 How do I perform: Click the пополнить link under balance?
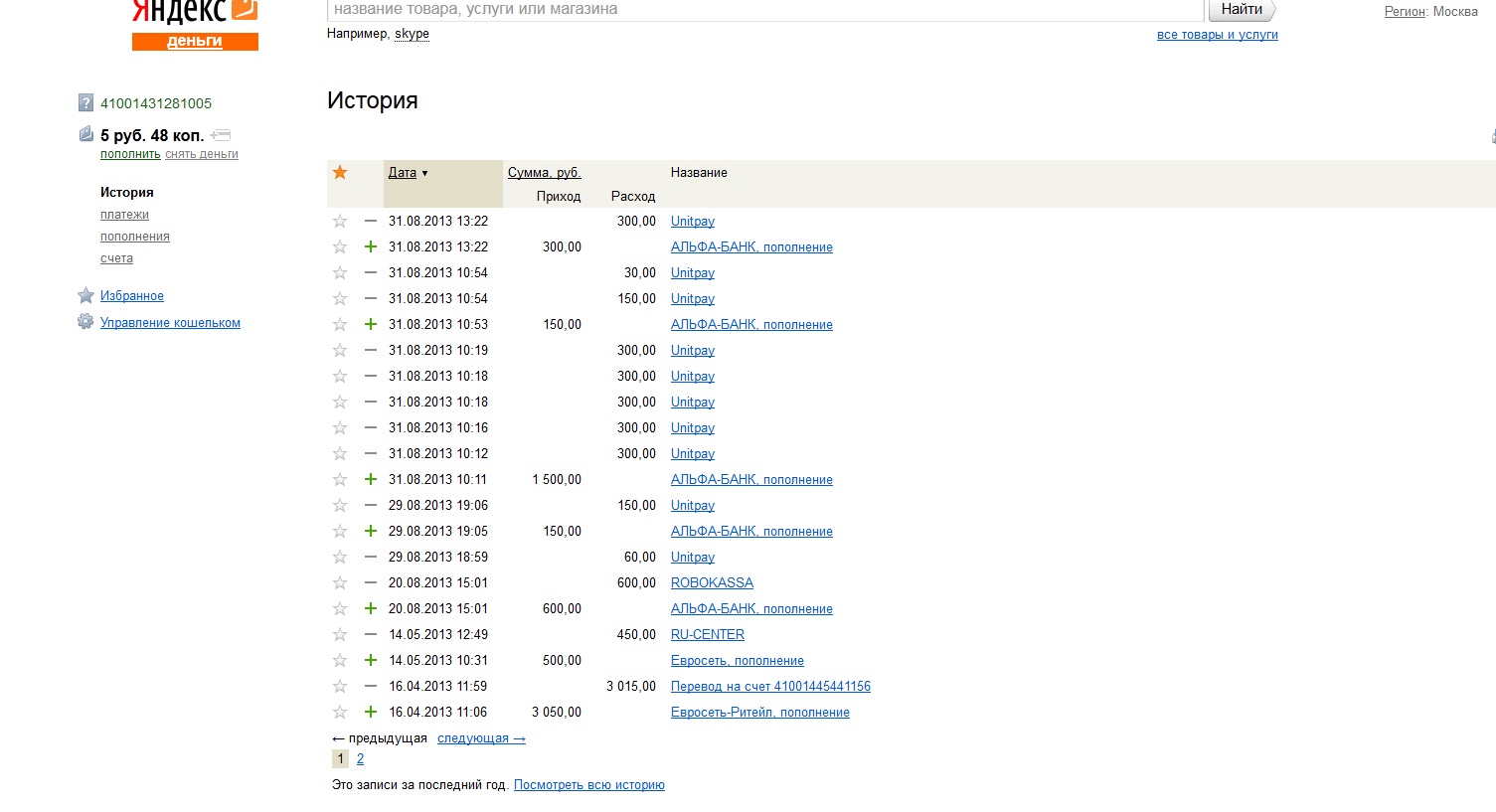[130, 154]
